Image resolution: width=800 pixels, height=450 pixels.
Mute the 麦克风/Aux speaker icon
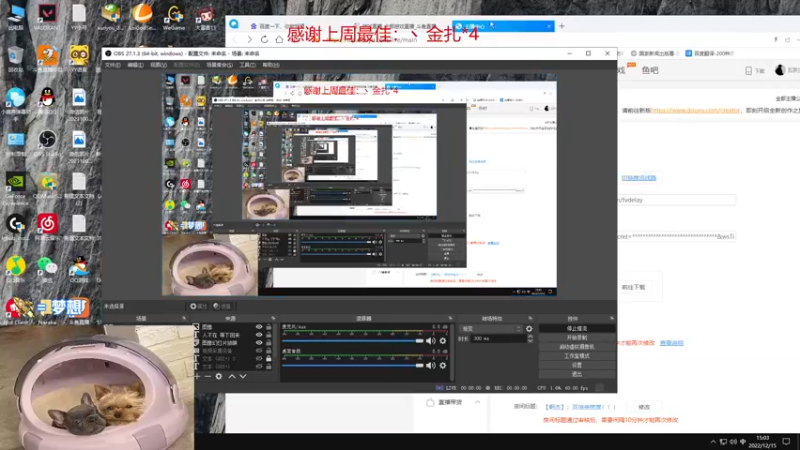coord(431,341)
